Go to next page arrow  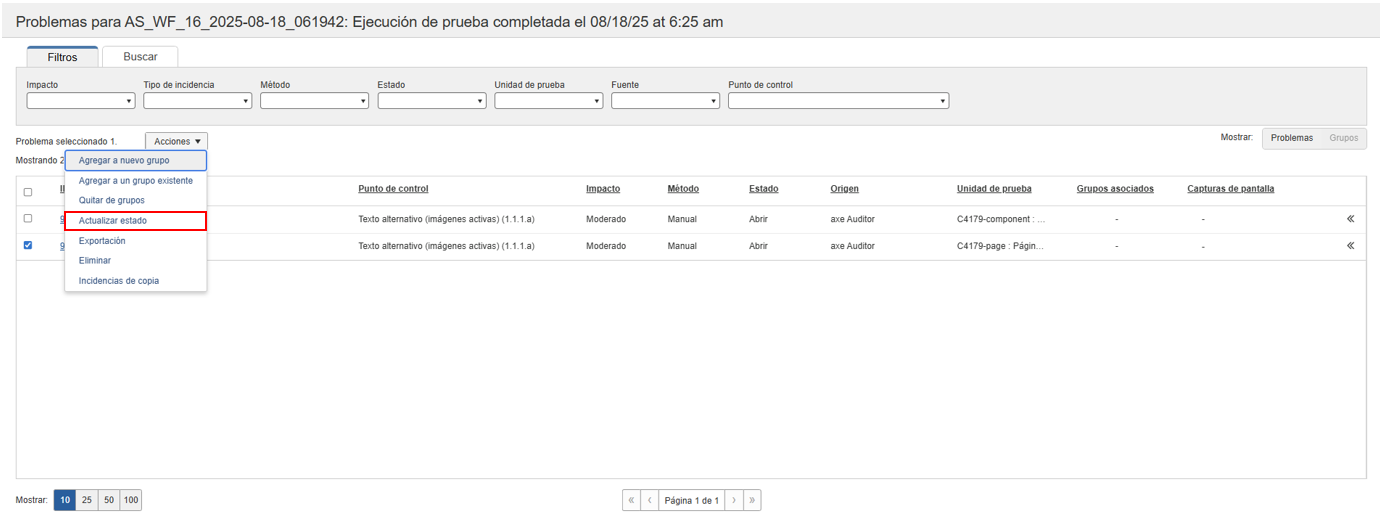[733, 500]
